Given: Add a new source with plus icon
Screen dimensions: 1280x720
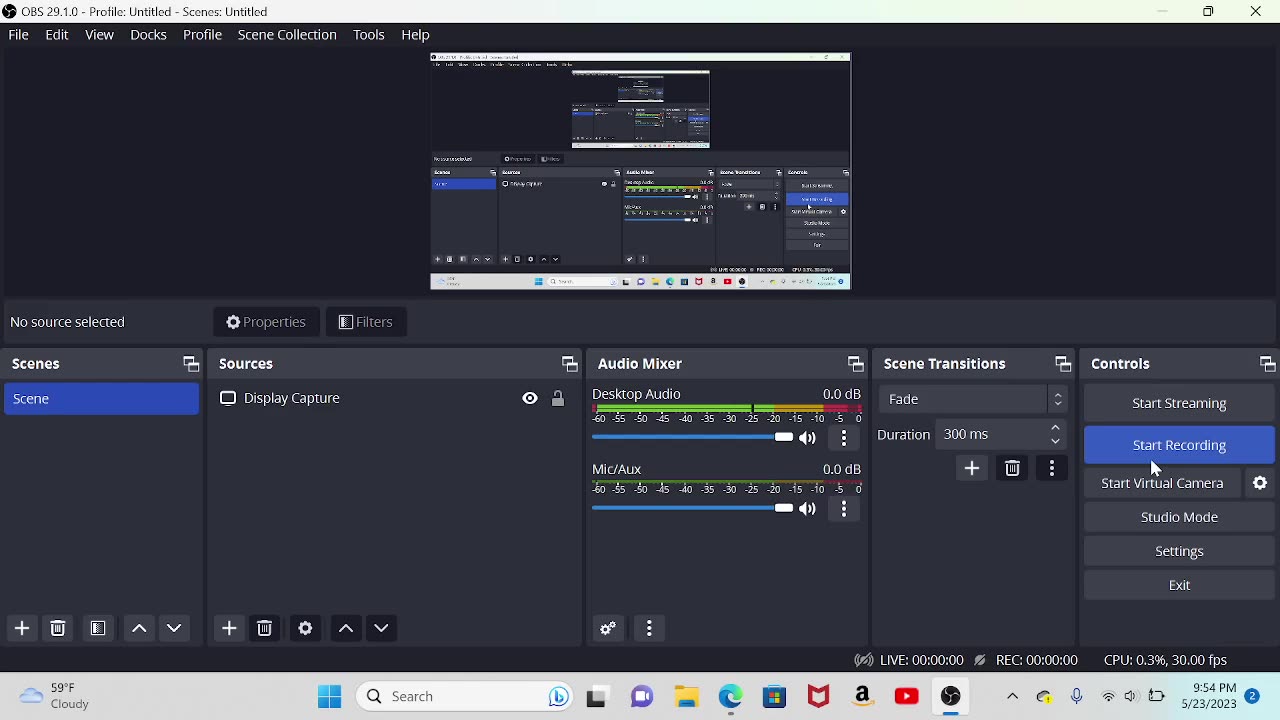Looking at the screenshot, I should (229, 628).
